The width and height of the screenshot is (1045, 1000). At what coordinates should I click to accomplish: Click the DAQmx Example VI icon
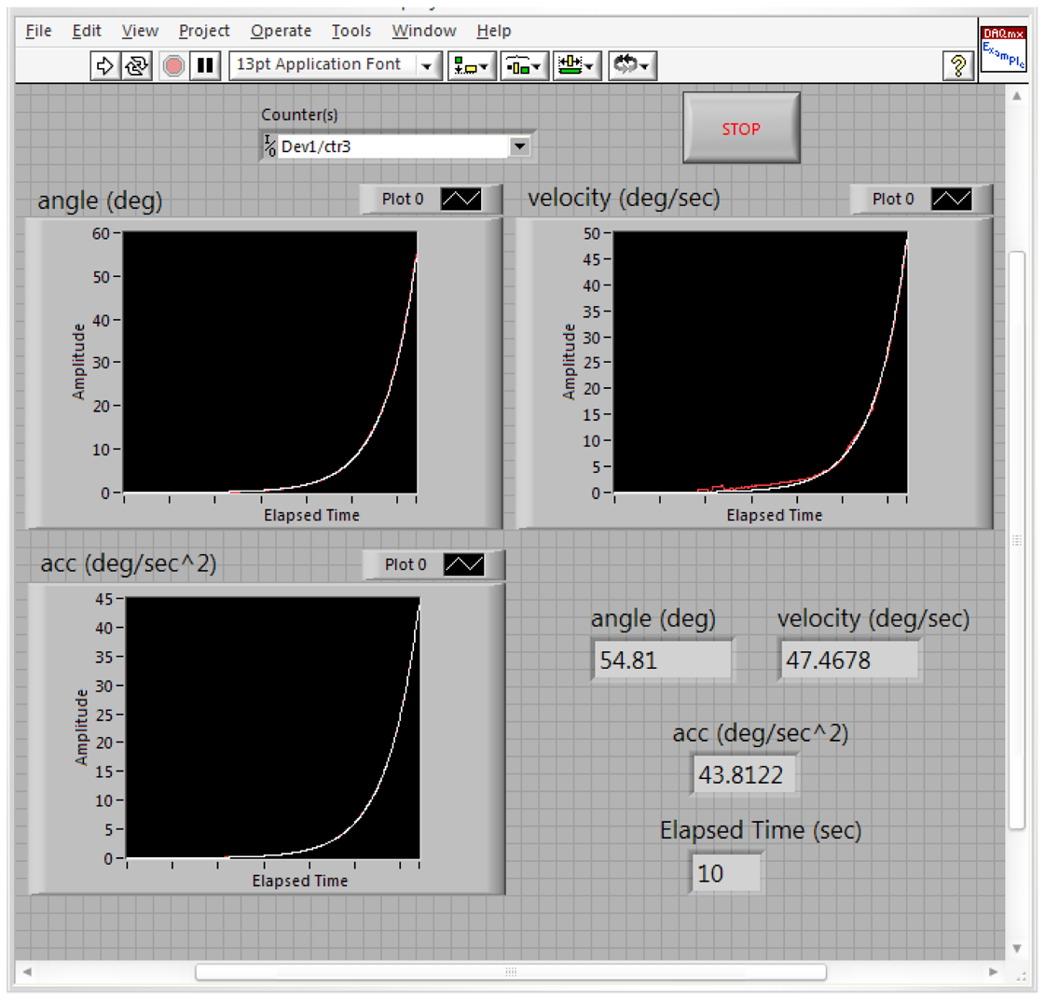(1002, 48)
